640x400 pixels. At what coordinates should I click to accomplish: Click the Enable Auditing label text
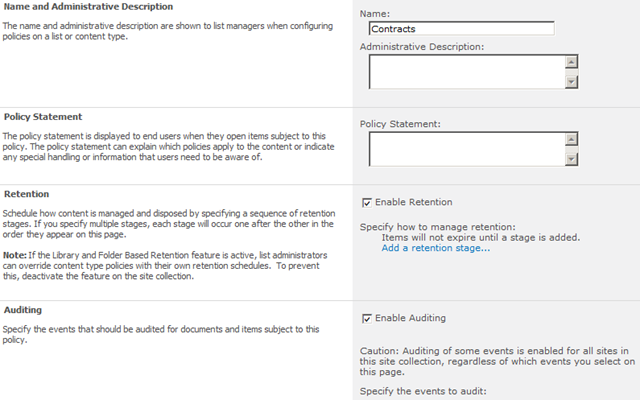(x=410, y=319)
